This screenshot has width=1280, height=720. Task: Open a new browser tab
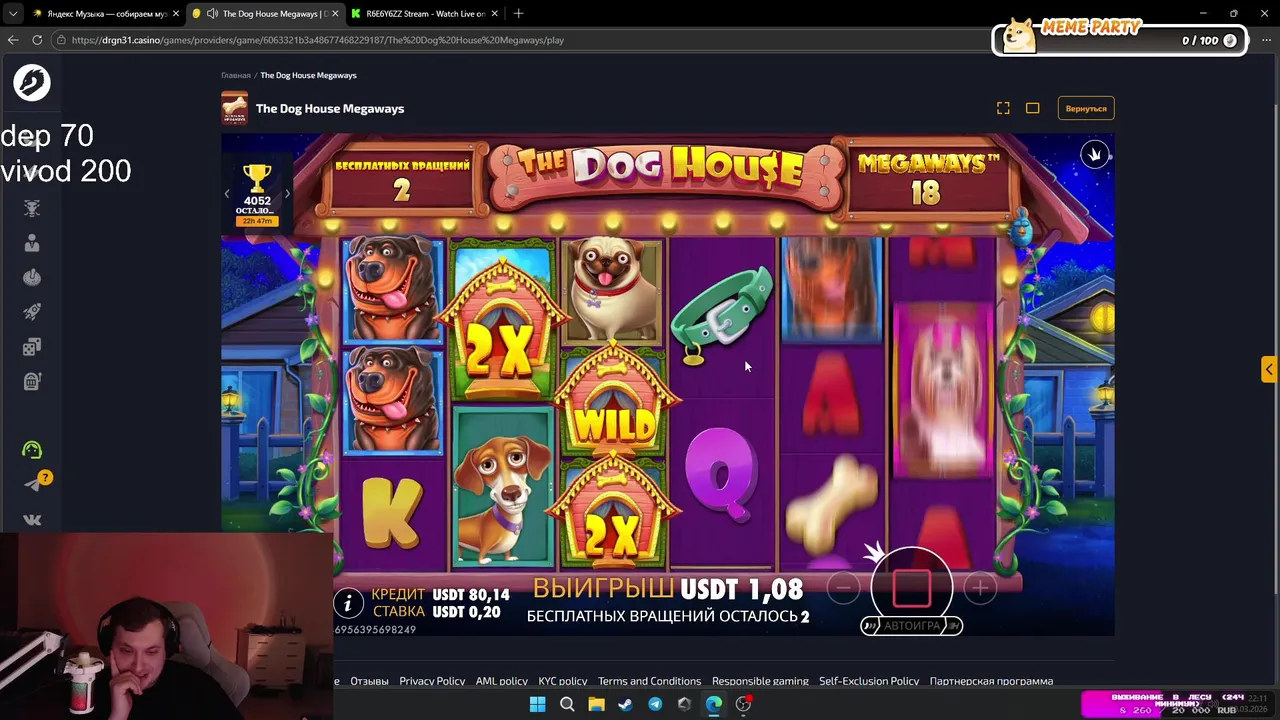click(x=518, y=14)
